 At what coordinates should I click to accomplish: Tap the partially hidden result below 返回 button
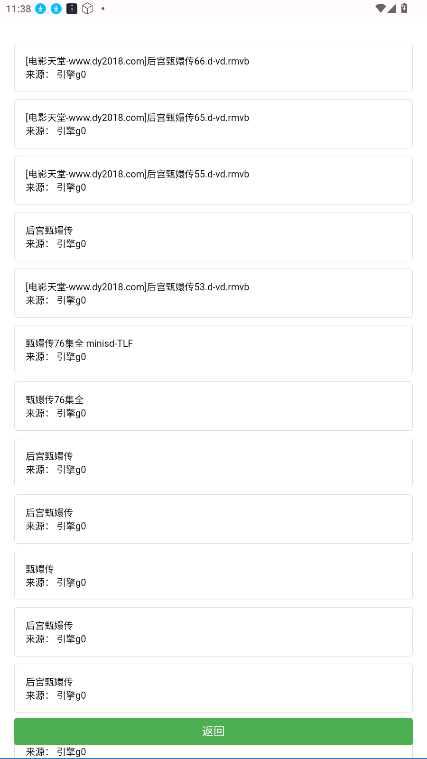coord(214,751)
